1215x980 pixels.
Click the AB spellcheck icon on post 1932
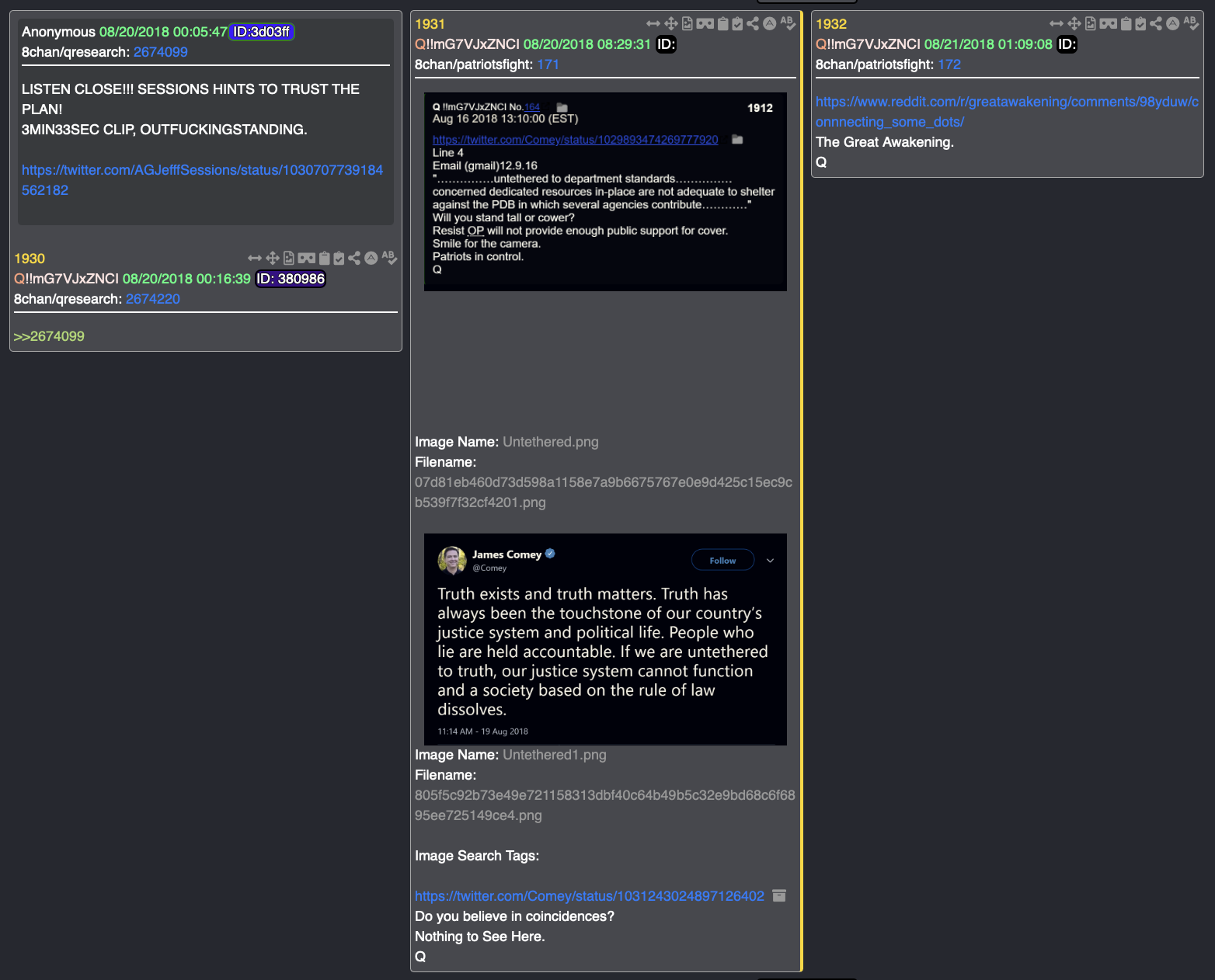[x=1191, y=23]
